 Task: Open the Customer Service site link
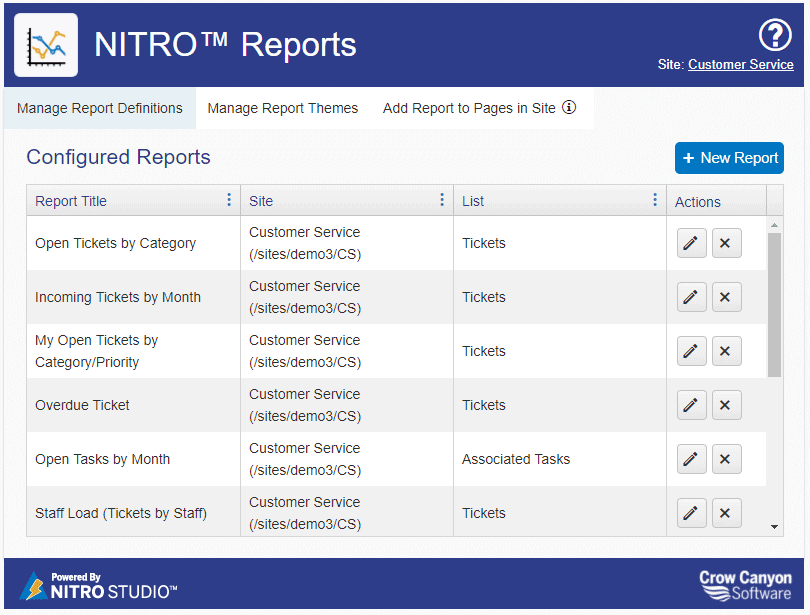pyautogui.click(x=741, y=65)
